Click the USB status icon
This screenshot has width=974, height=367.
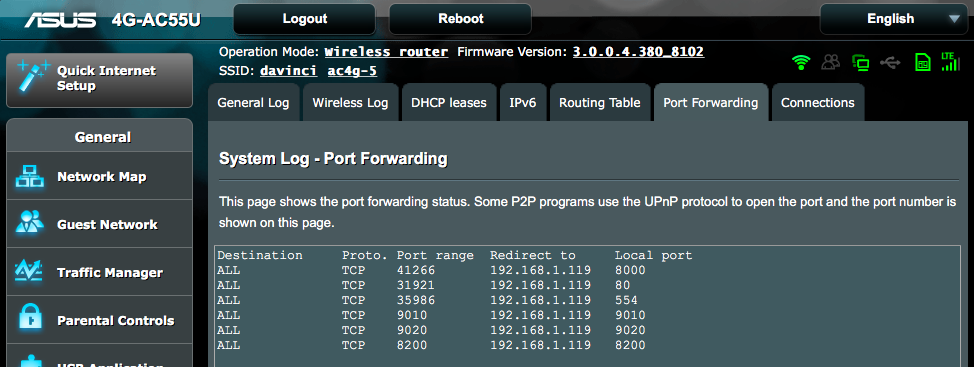click(x=891, y=62)
